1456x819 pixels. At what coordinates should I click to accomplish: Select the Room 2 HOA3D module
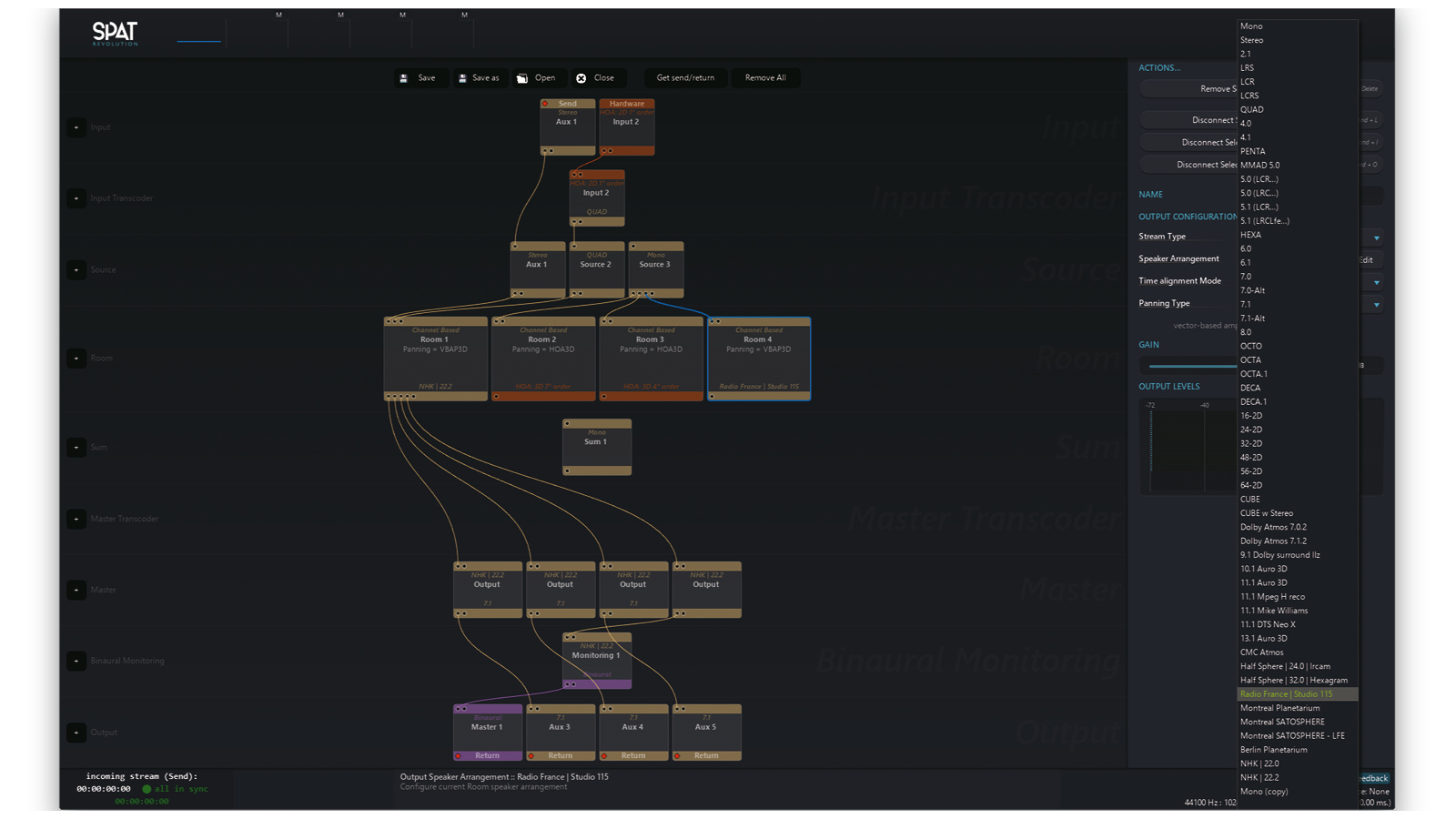point(543,359)
